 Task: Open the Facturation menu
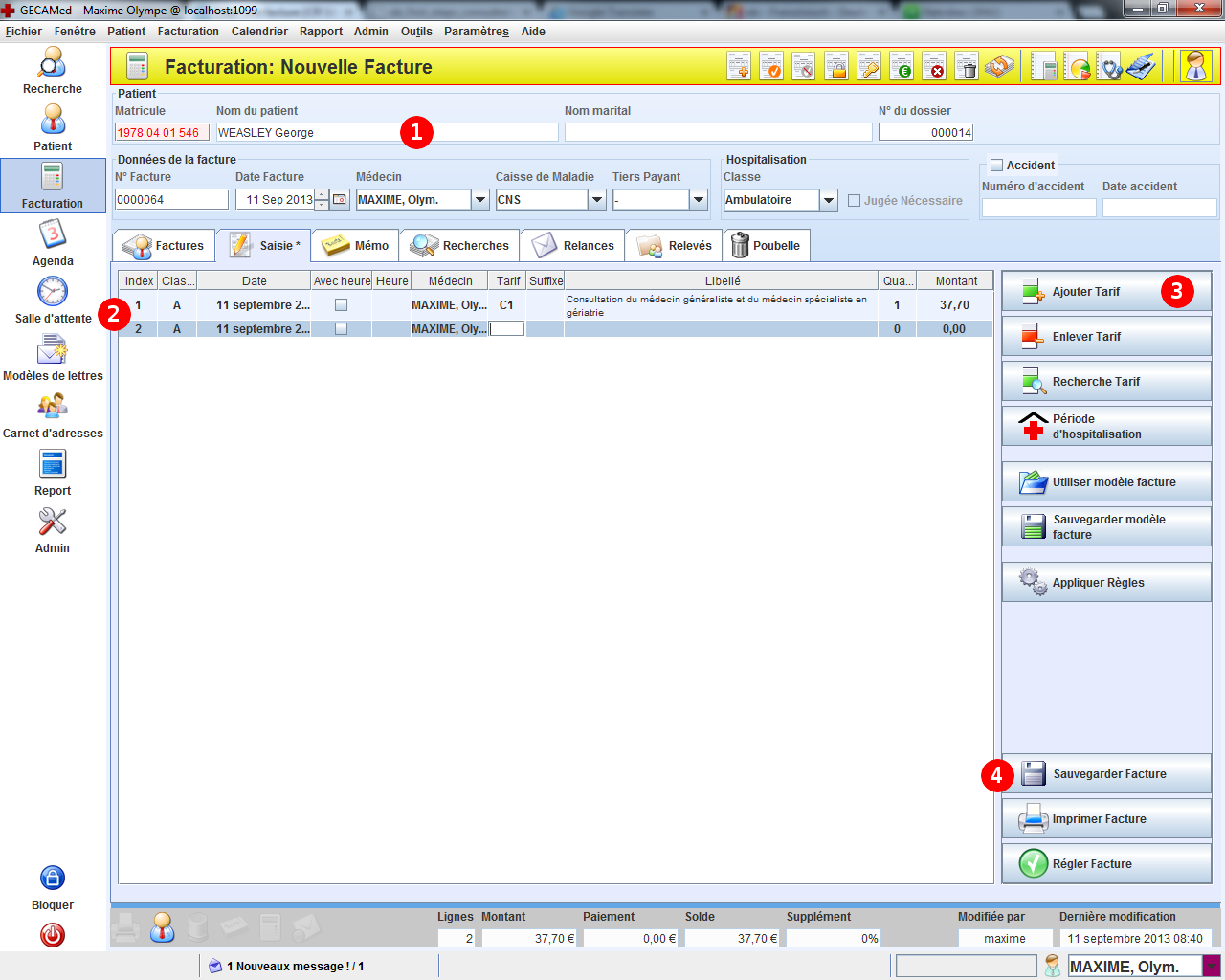[188, 32]
